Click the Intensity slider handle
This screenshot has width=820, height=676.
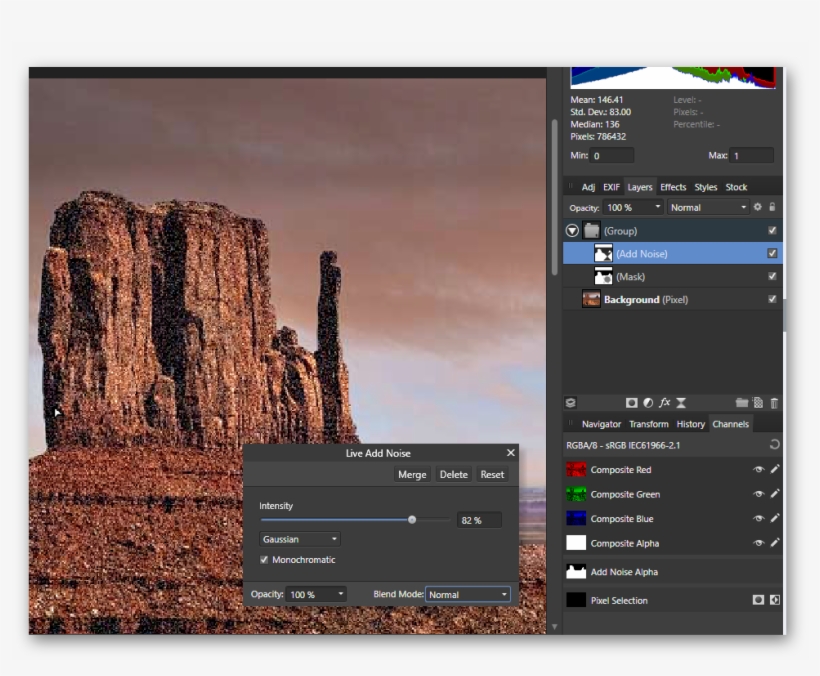point(412,520)
